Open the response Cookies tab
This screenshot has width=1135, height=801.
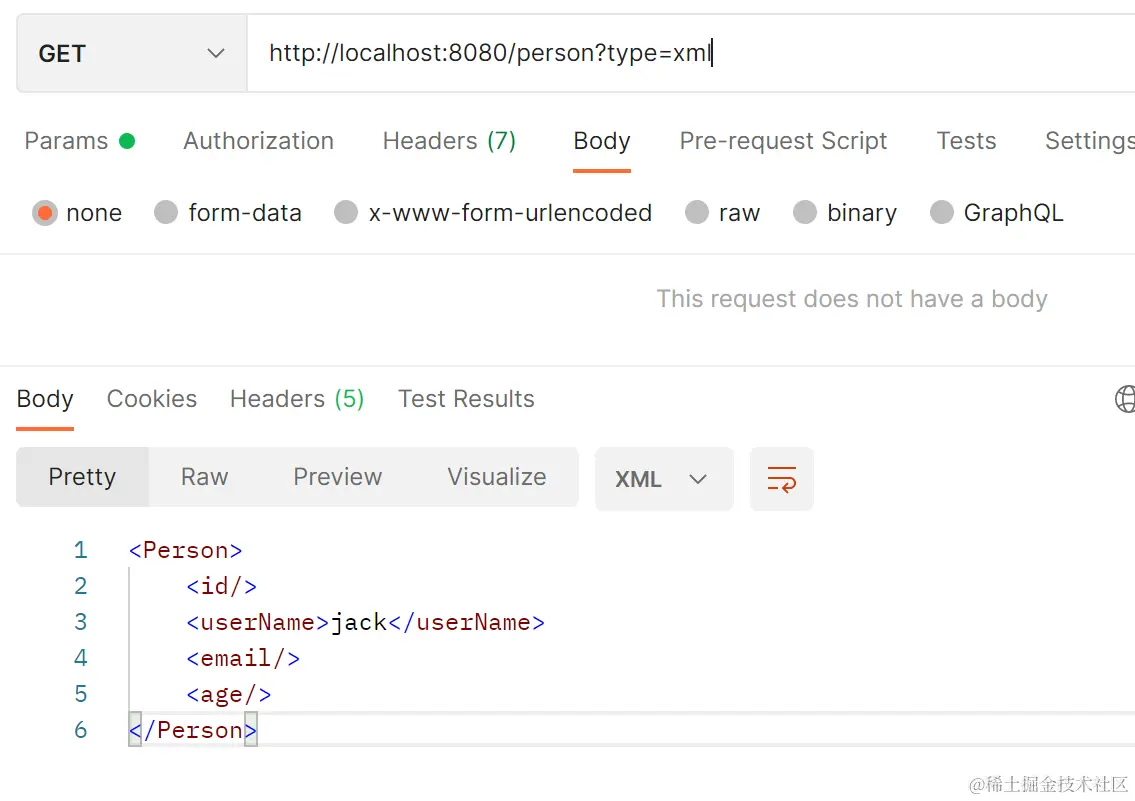click(x=151, y=399)
